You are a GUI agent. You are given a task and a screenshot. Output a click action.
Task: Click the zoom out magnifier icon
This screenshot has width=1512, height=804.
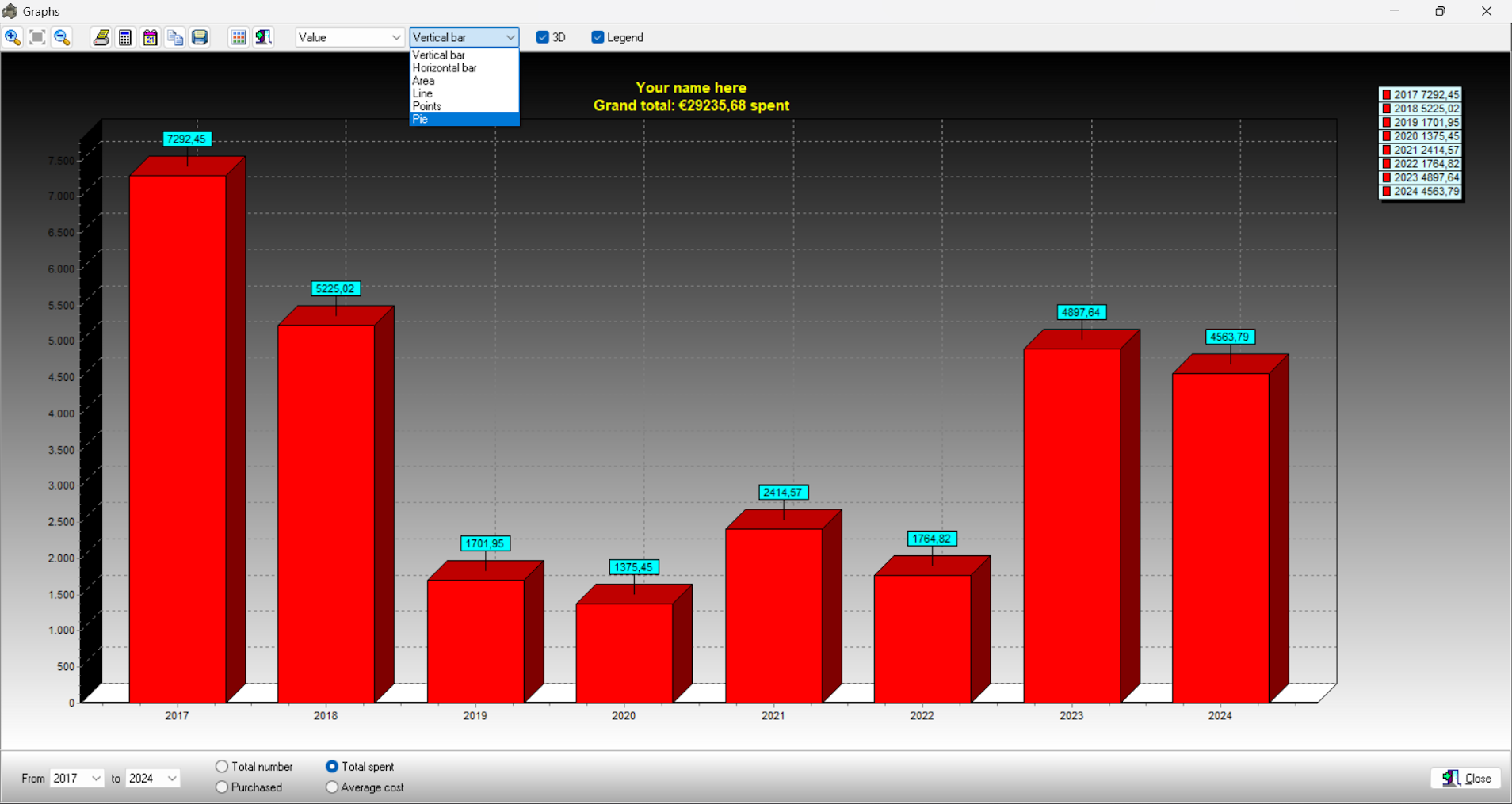pyautogui.click(x=62, y=37)
